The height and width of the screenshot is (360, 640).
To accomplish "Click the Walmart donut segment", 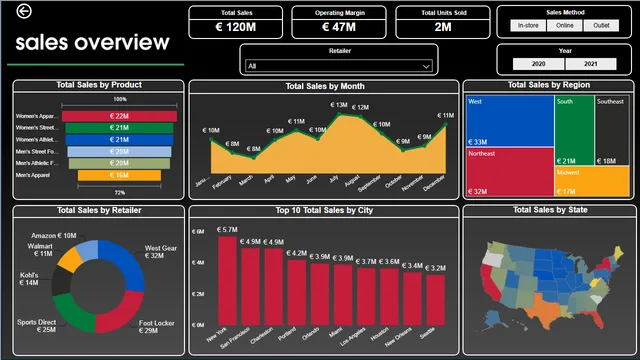I will coord(70,260).
